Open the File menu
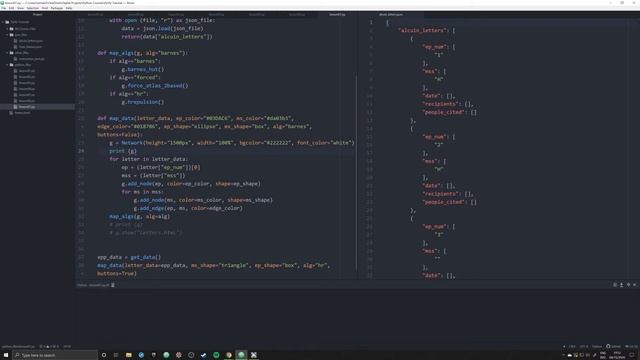The width and height of the screenshot is (640, 360). point(4,8)
